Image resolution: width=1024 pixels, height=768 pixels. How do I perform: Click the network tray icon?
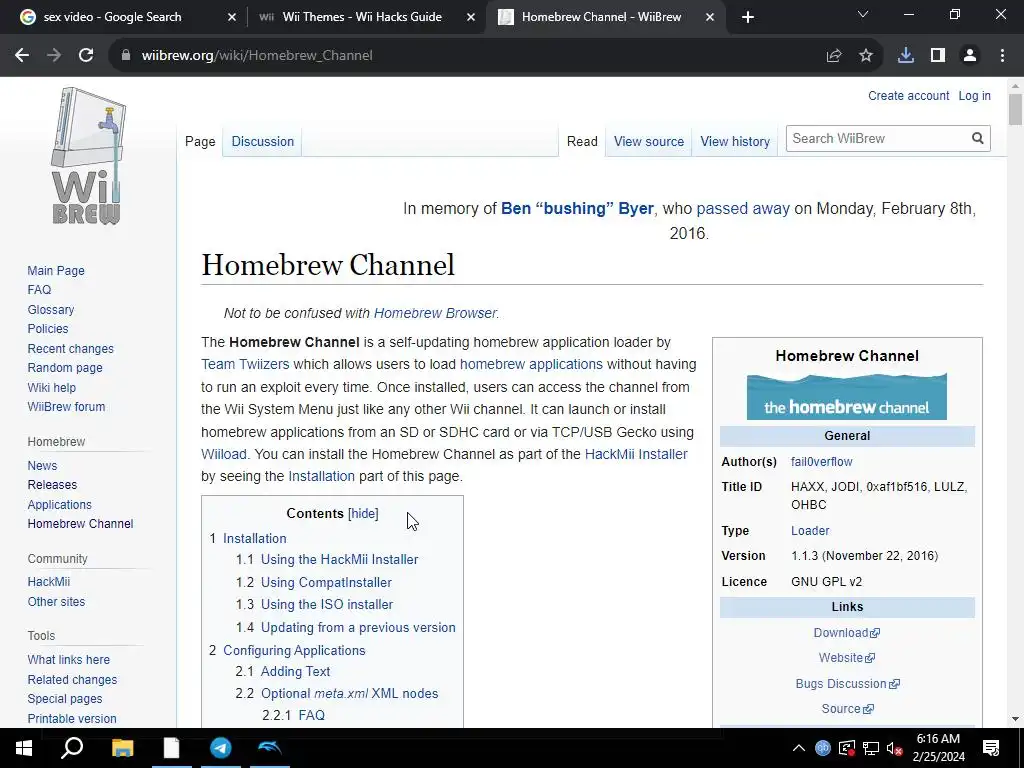coord(871,748)
